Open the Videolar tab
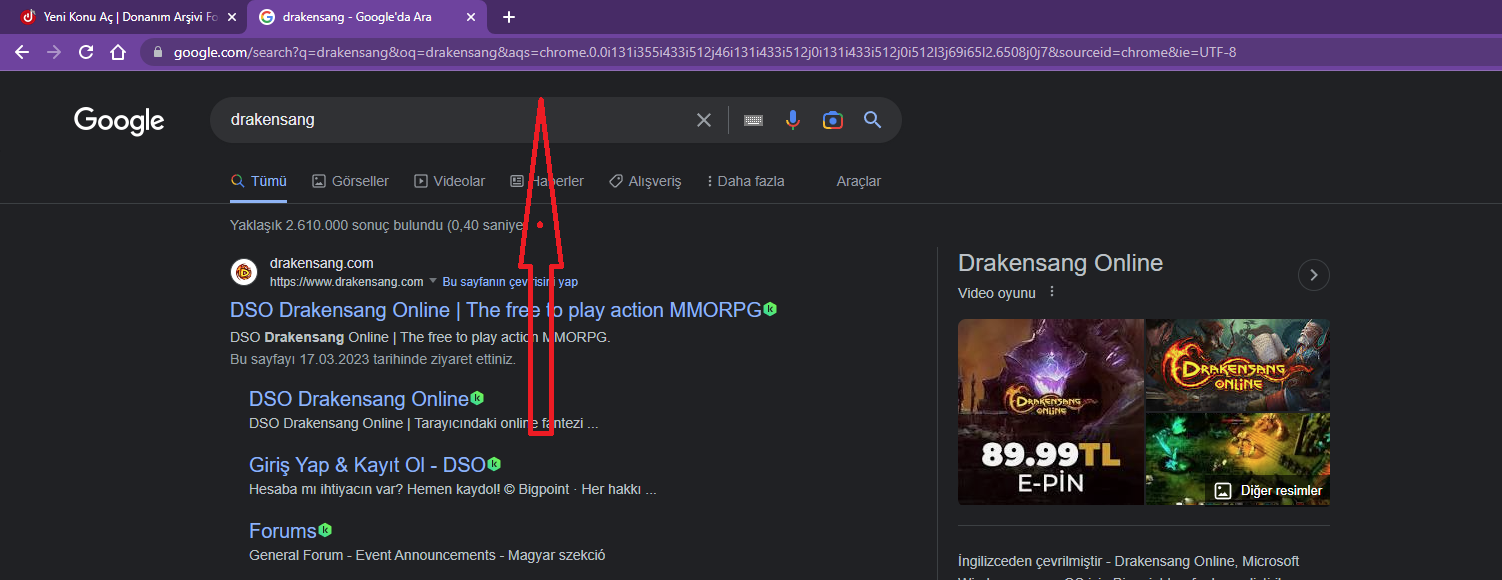 449,181
